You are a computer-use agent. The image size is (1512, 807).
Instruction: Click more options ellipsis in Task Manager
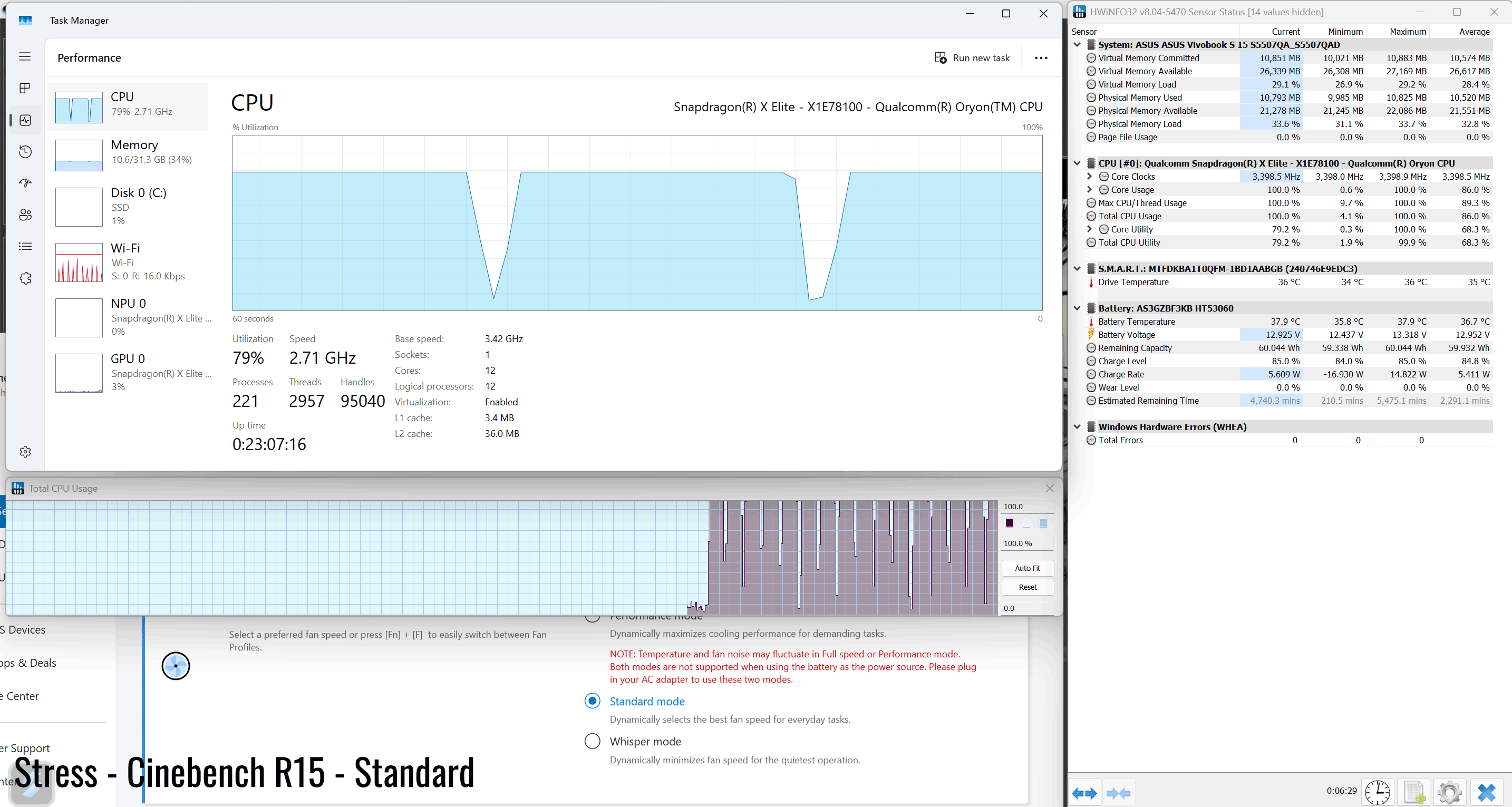click(x=1041, y=57)
